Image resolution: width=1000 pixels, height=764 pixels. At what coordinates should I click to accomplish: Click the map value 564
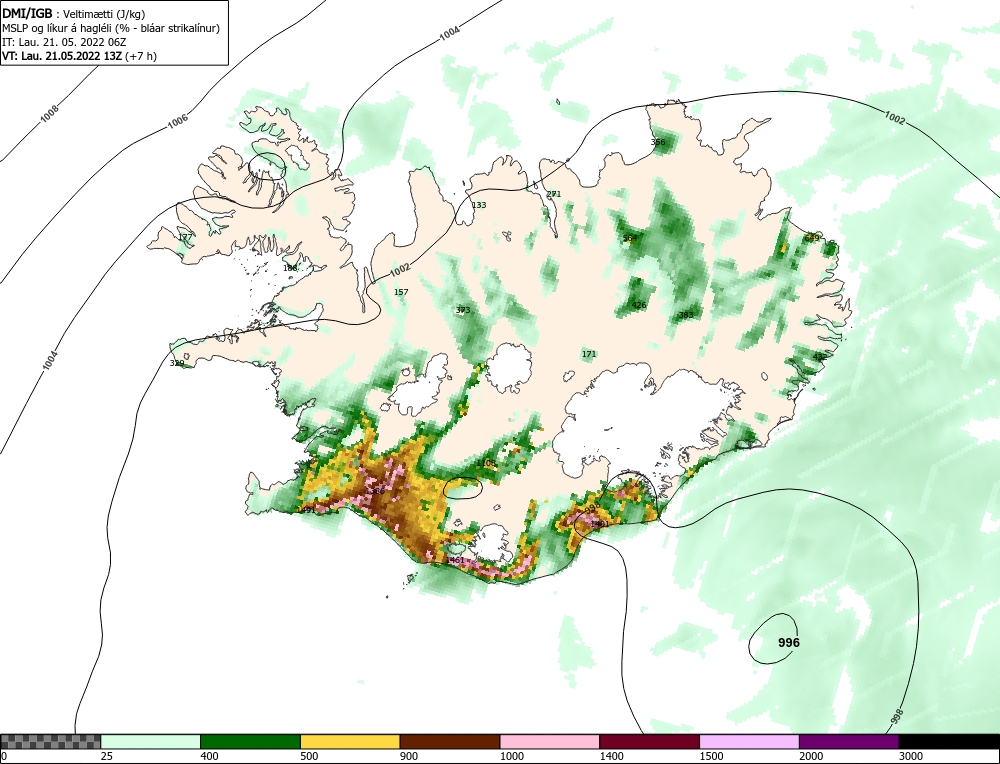pyautogui.click(x=629, y=238)
